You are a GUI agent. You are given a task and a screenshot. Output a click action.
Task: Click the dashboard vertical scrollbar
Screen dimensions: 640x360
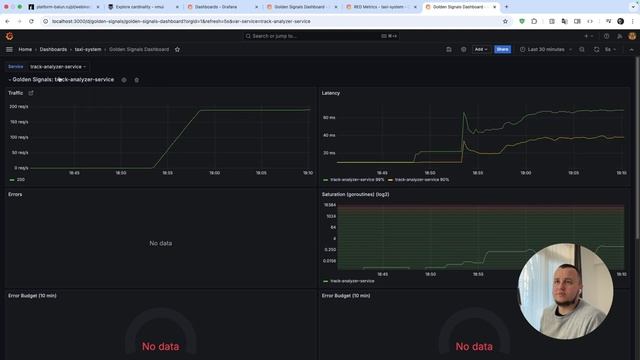pyautogui.click(x=638, y=147)
